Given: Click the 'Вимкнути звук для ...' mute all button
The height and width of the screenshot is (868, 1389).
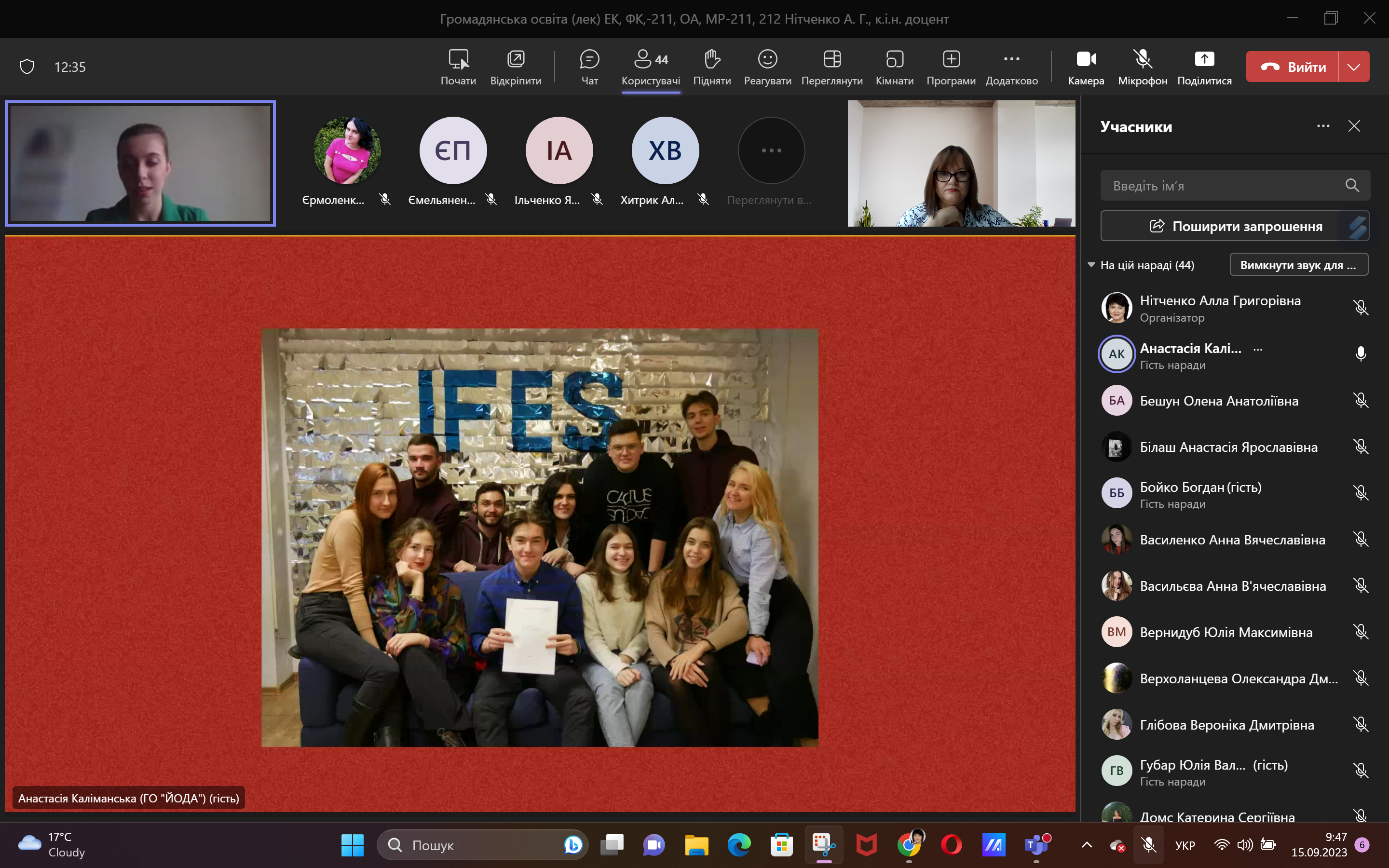Looking at the screenshot, I should [x=1298, y=265].
